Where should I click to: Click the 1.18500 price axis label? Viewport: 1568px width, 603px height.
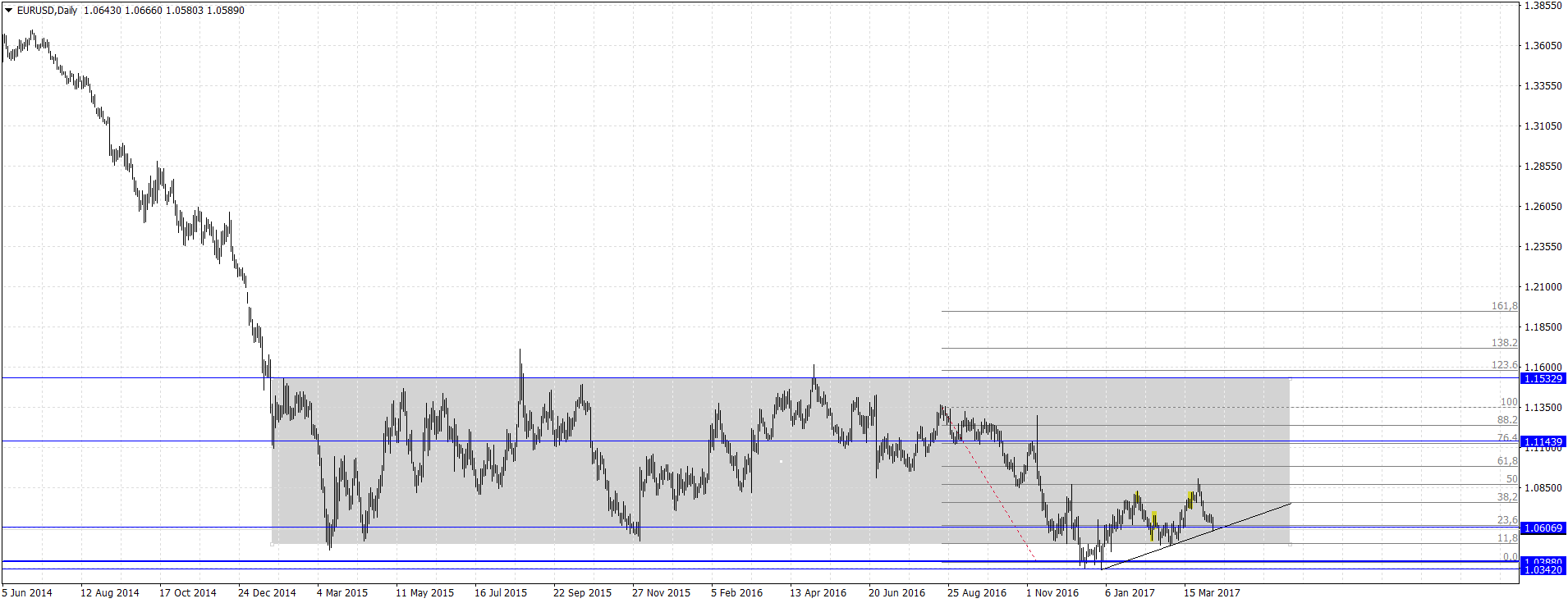coord(1543,327)
